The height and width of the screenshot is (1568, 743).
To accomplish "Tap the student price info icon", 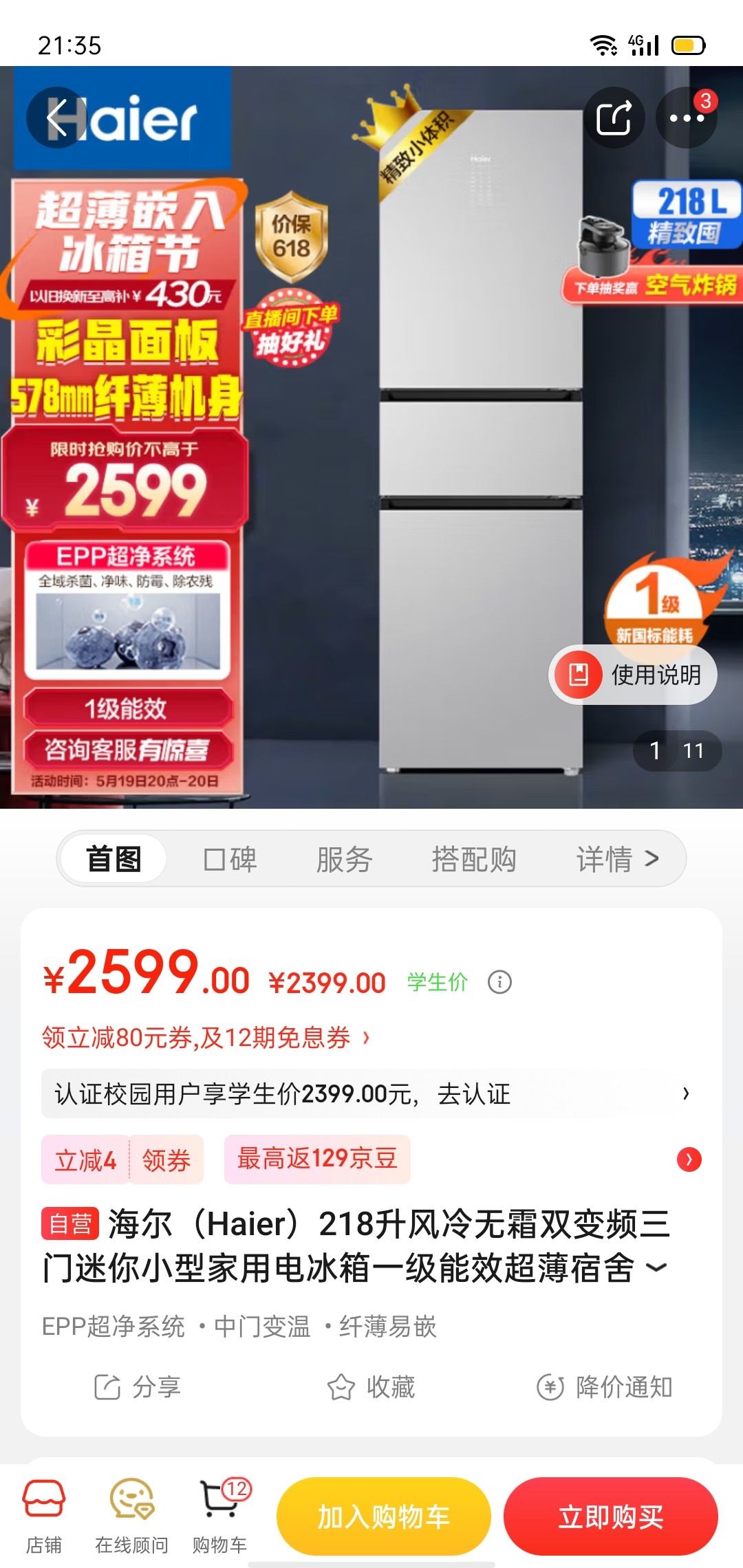I will pos(499,982).
